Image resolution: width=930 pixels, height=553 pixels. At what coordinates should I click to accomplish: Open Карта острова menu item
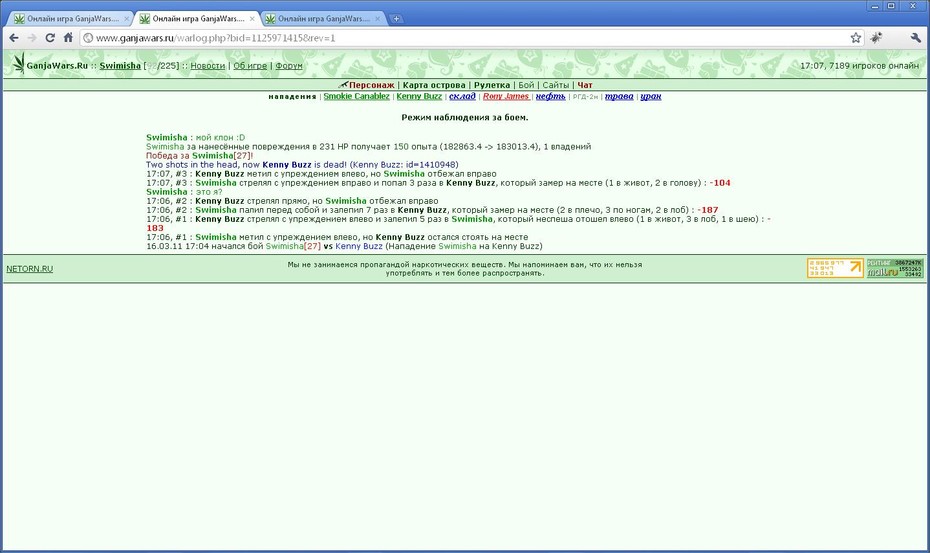tap(434, 85)
